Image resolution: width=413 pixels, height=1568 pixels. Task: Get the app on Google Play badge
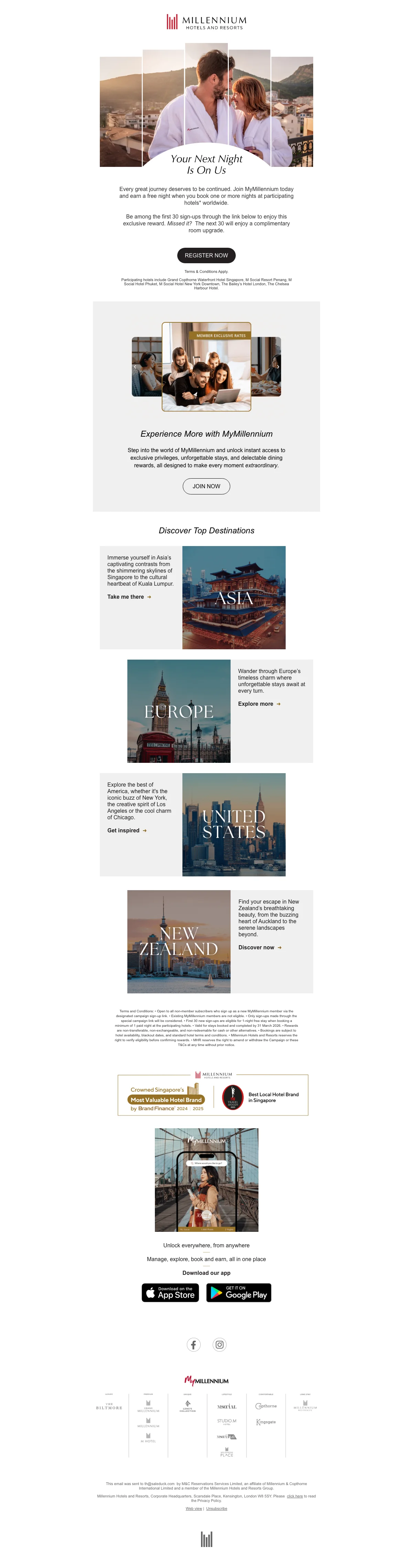[x=239, y=1293]
